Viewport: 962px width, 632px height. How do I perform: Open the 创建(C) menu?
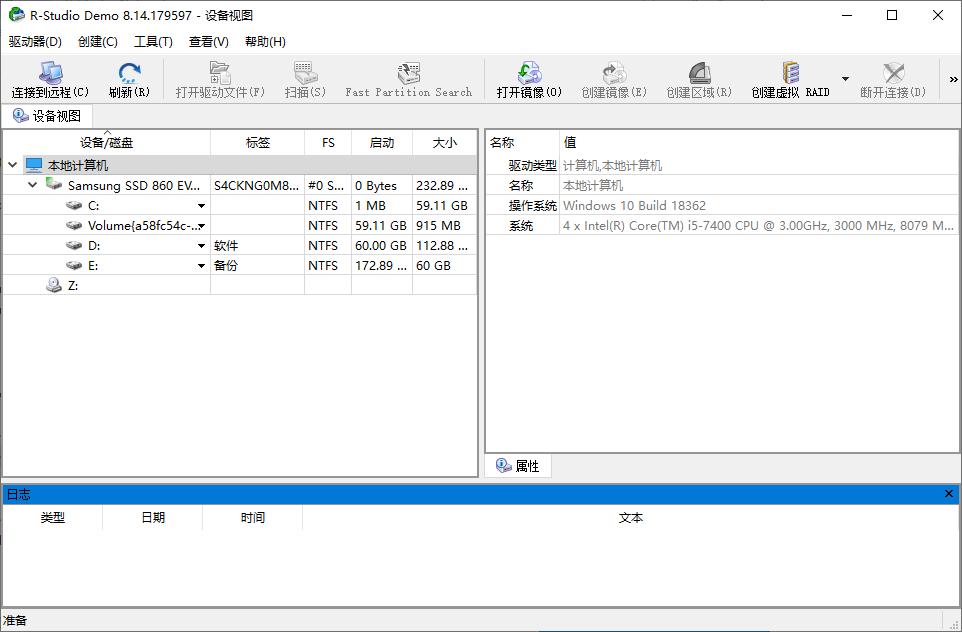point(98,41)
